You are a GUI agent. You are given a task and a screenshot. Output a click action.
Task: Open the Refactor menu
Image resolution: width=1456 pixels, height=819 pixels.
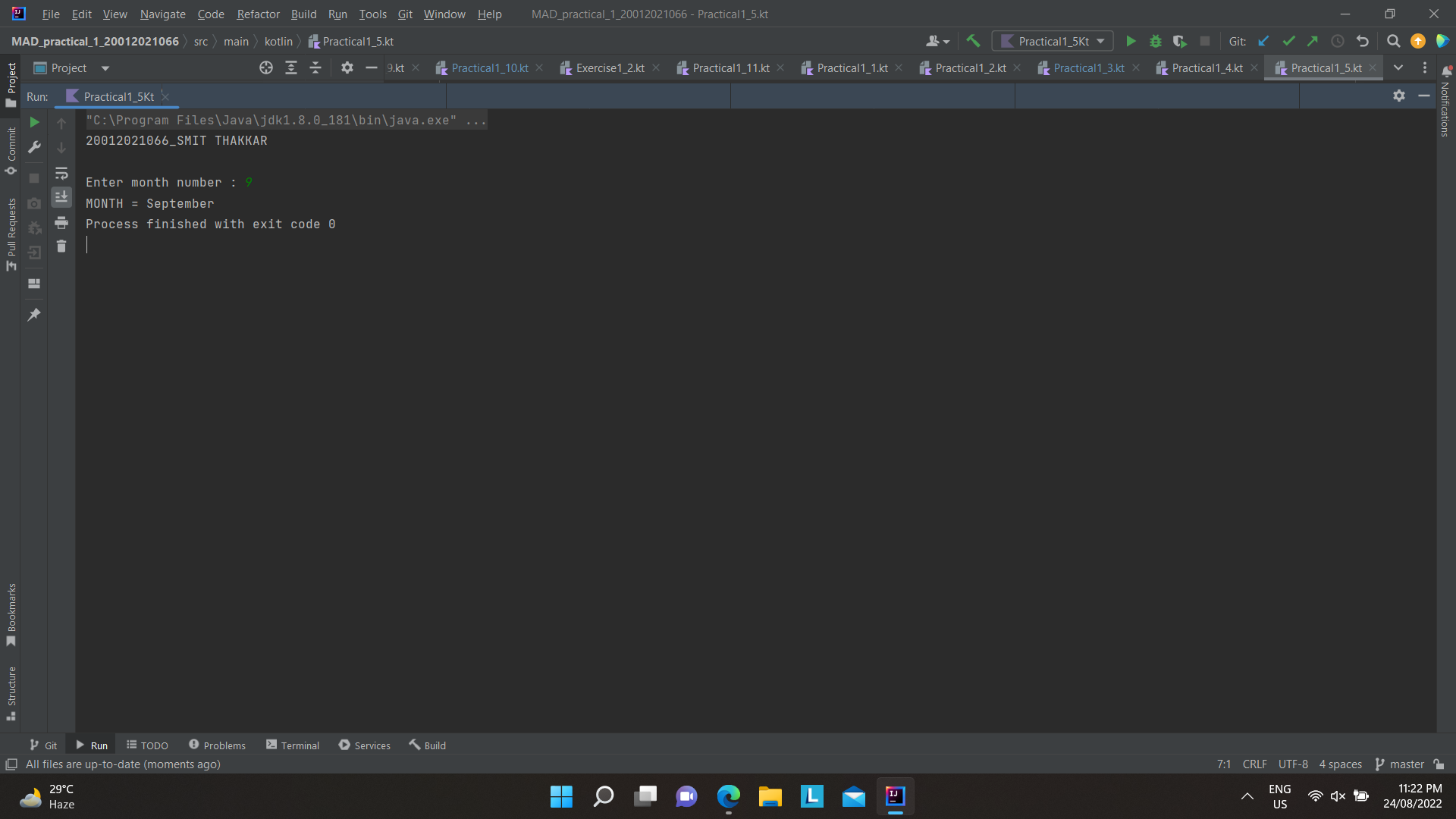258,14
